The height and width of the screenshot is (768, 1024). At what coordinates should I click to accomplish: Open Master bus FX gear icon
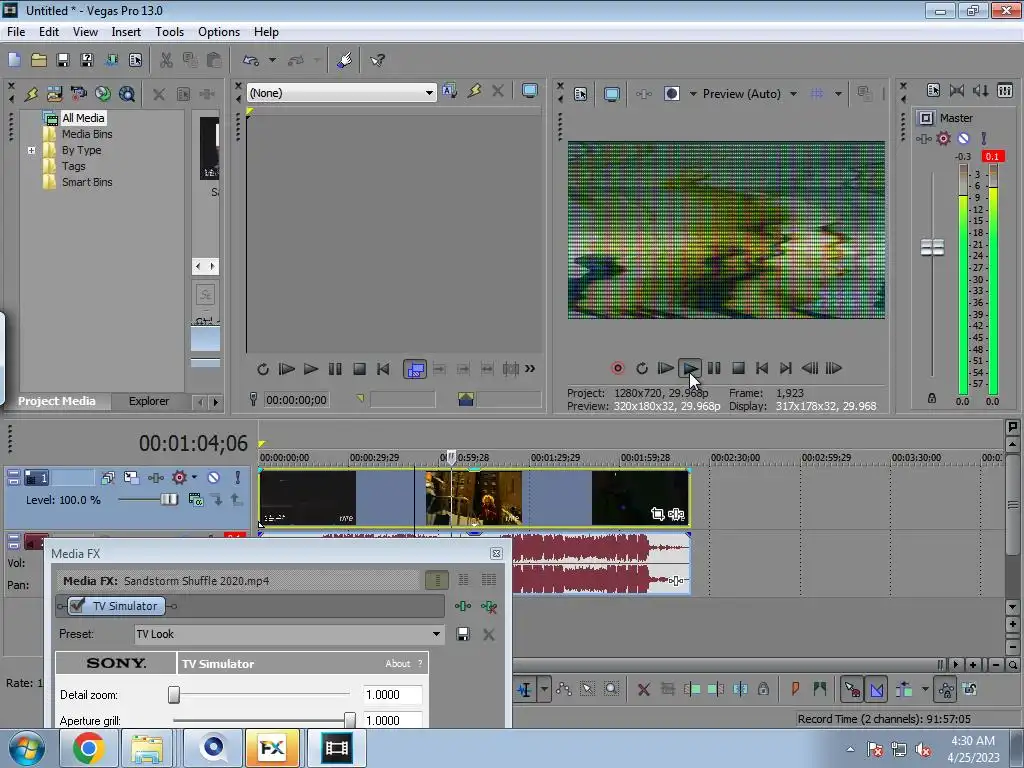(x=943, y=138)
